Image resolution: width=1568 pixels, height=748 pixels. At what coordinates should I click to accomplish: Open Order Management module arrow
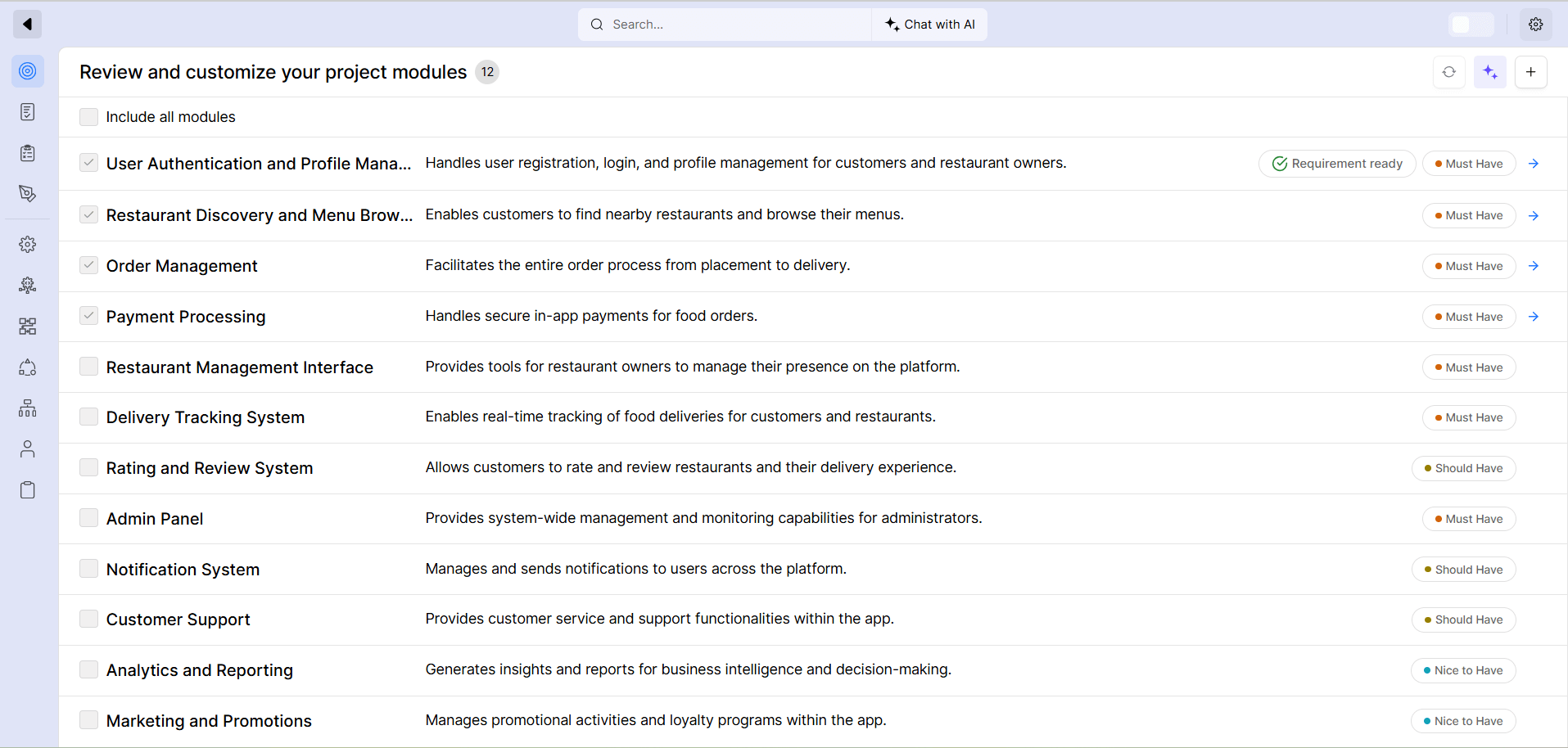(x=1534, y=266)
